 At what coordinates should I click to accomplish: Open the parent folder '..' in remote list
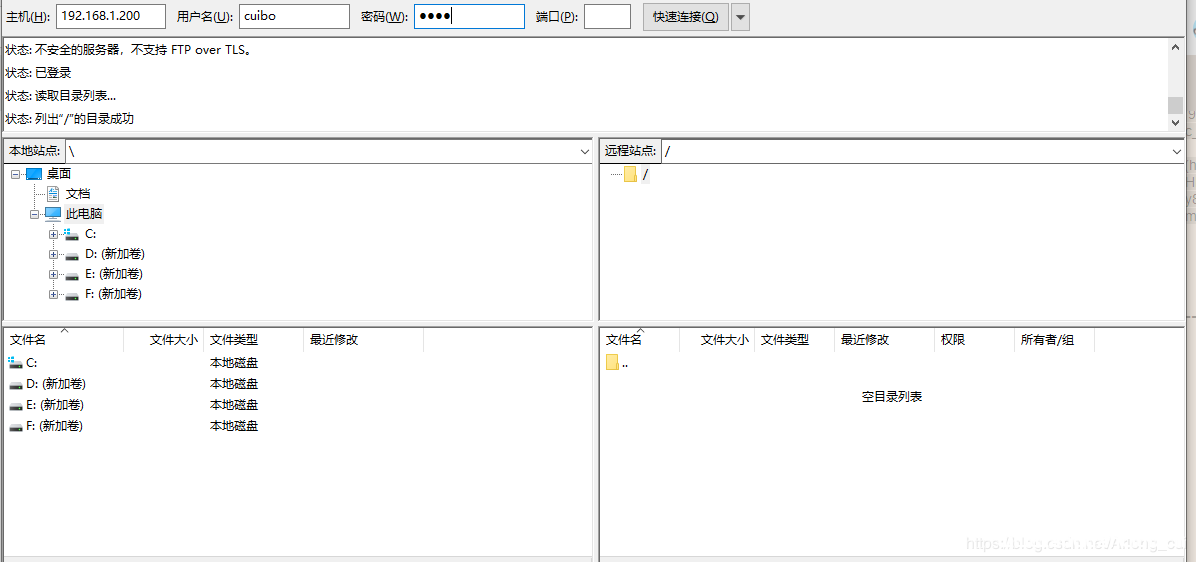(613, 363)
